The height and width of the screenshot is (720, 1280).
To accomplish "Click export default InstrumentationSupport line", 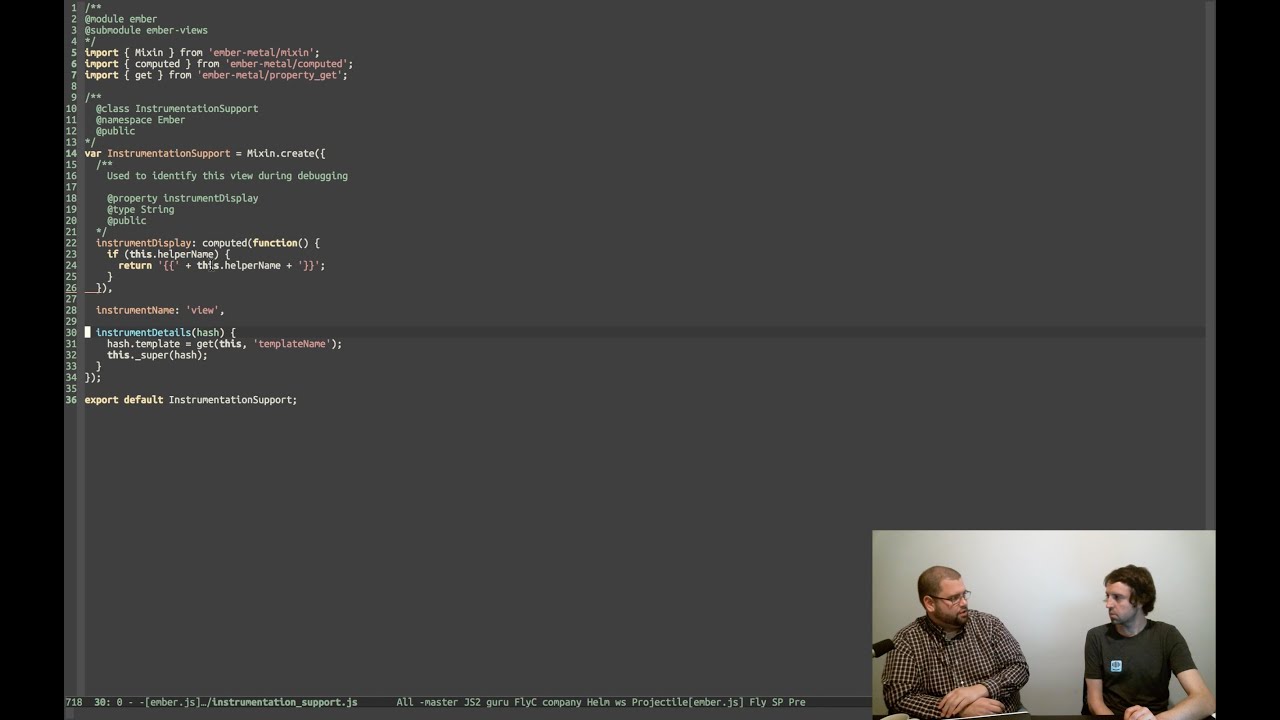I will point(191,400).
